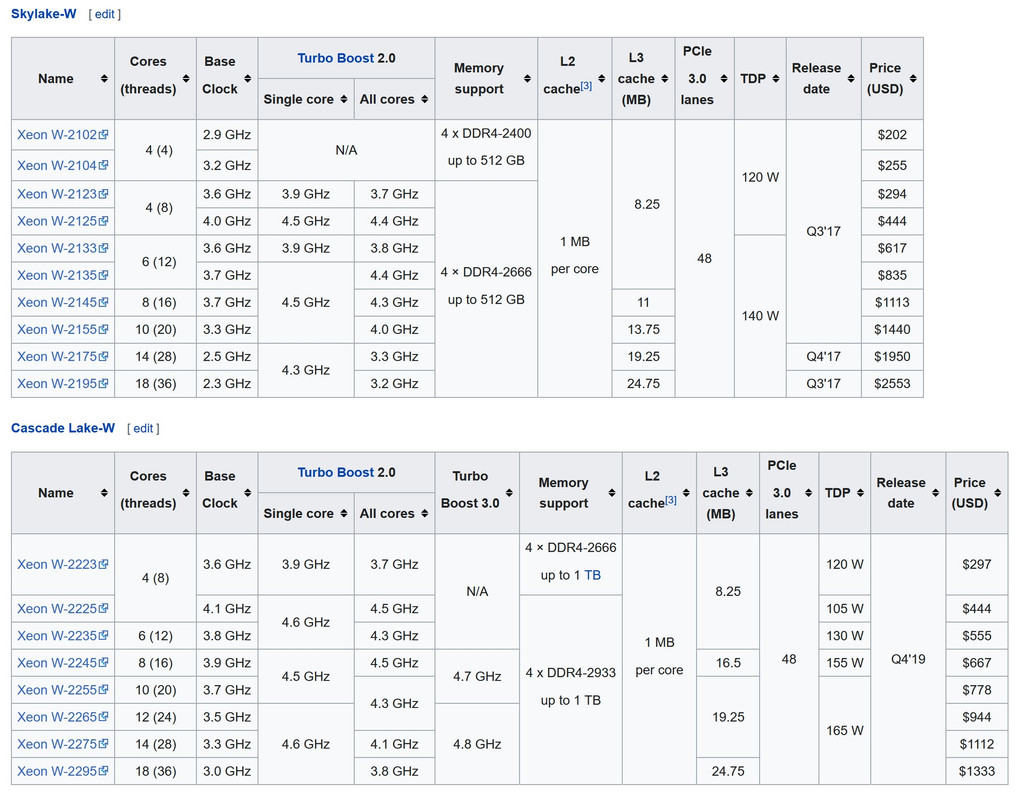Open Turbo Boost link in Skylake-W header
Image resolution: width=1019 pixels, height=800 pixels.
pyautogui.click(x=335, y=58)
